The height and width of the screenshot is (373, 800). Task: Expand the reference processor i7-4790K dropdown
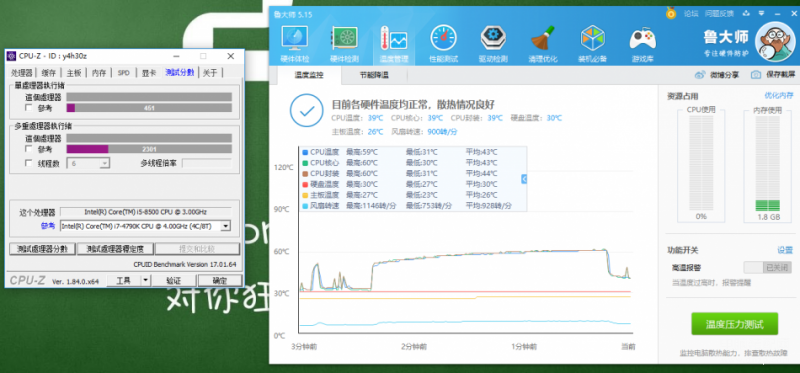tap(226, 226)
